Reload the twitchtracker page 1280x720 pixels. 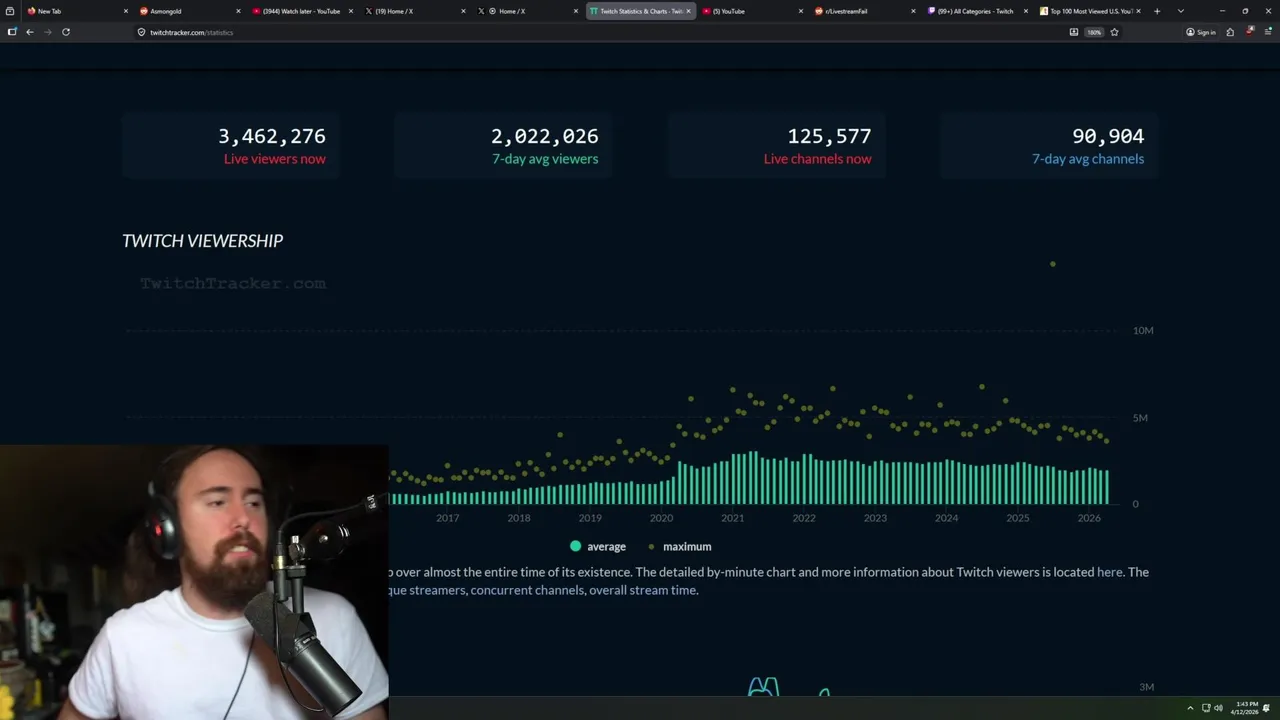[66, 32]
